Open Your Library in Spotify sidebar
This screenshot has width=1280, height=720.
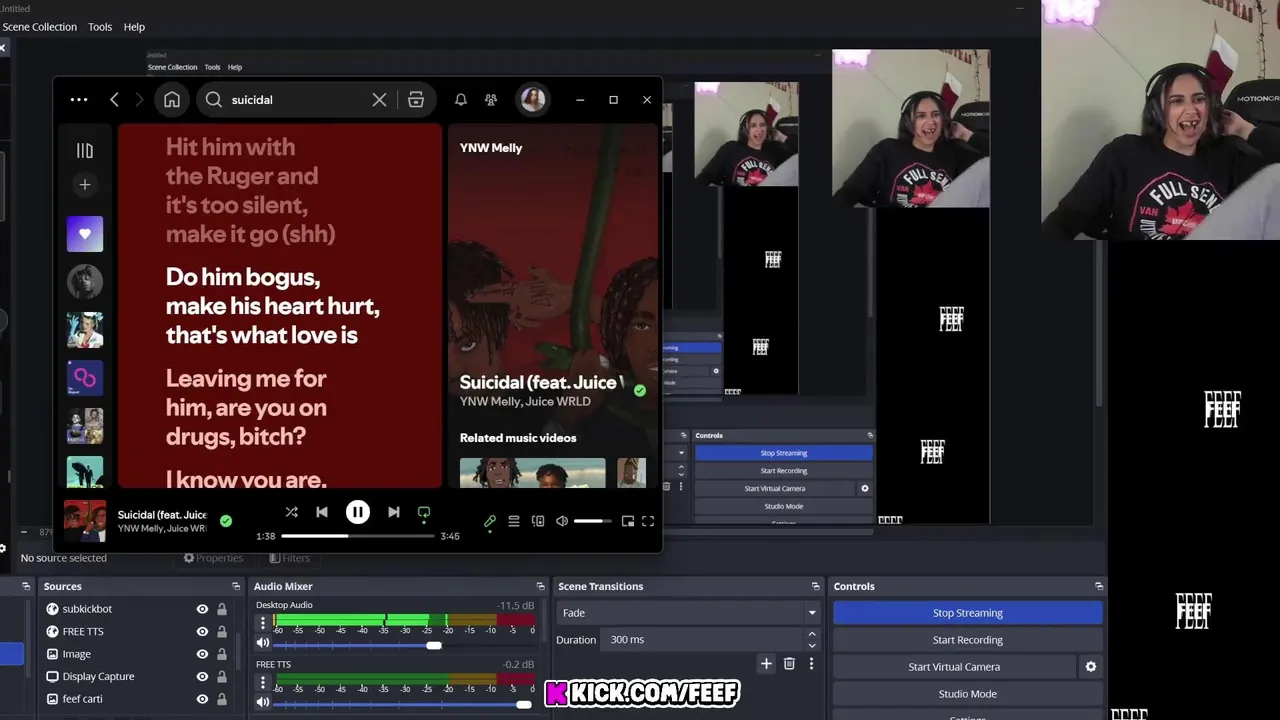pyautogui.click(x=85, y=150)
